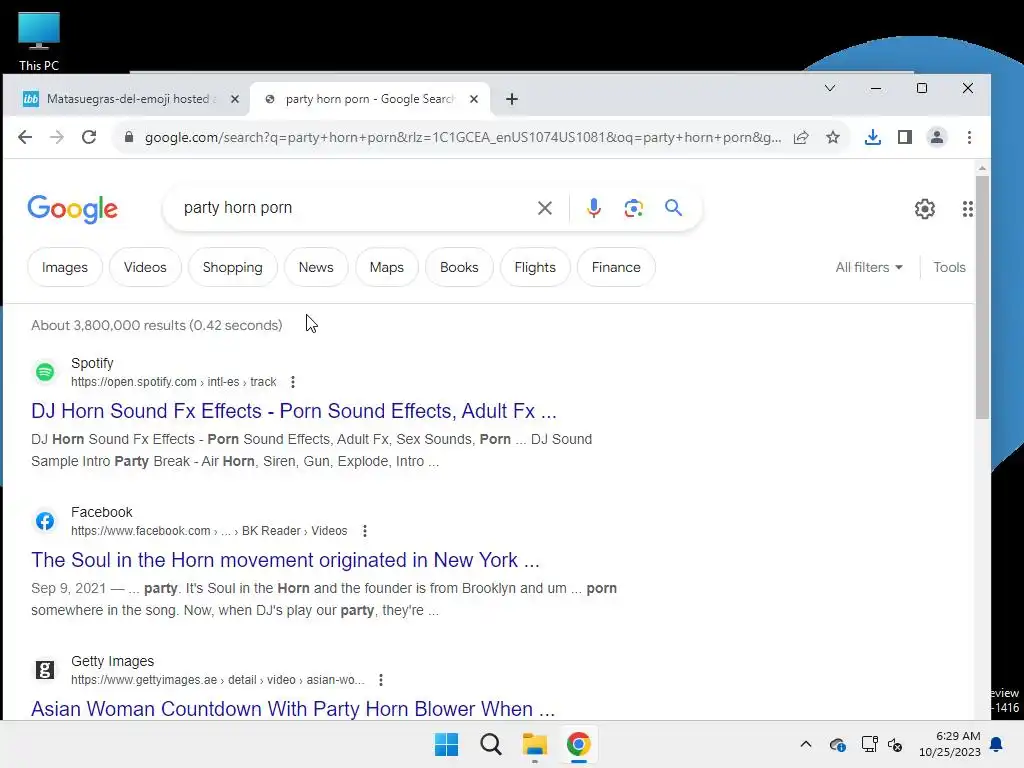1024x768 pixels.
Task: Open the Chrome profile avatar
Action: 936,137
